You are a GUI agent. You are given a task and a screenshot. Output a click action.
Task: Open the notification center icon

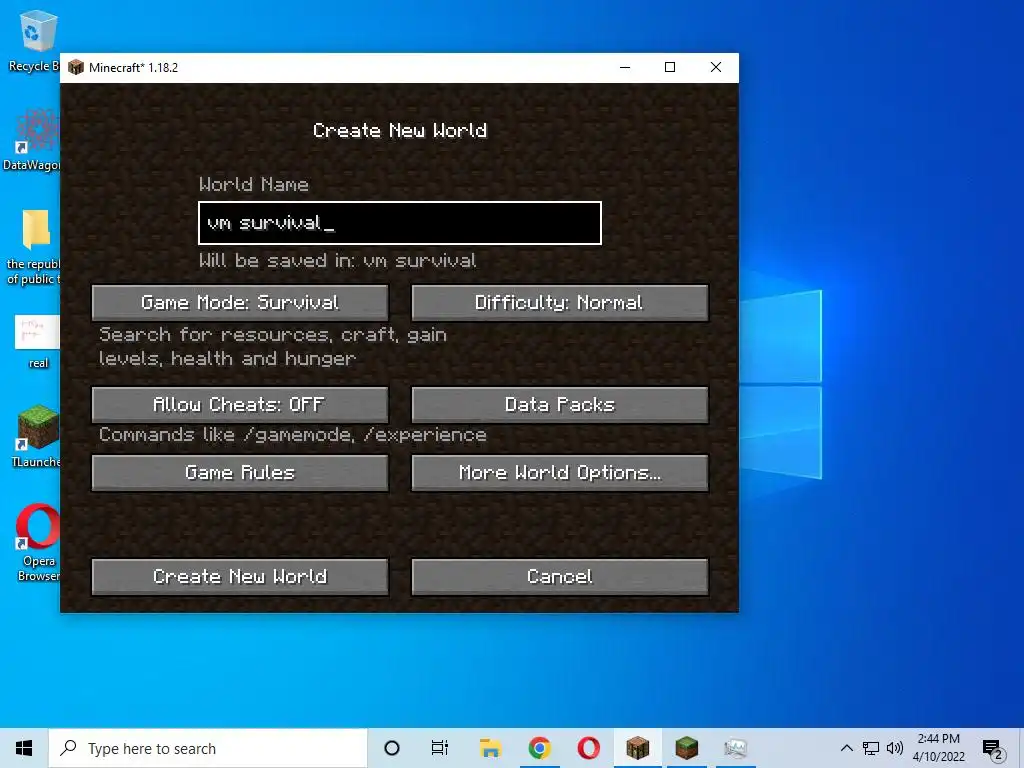pyautogui.click(x=993, y=749)
